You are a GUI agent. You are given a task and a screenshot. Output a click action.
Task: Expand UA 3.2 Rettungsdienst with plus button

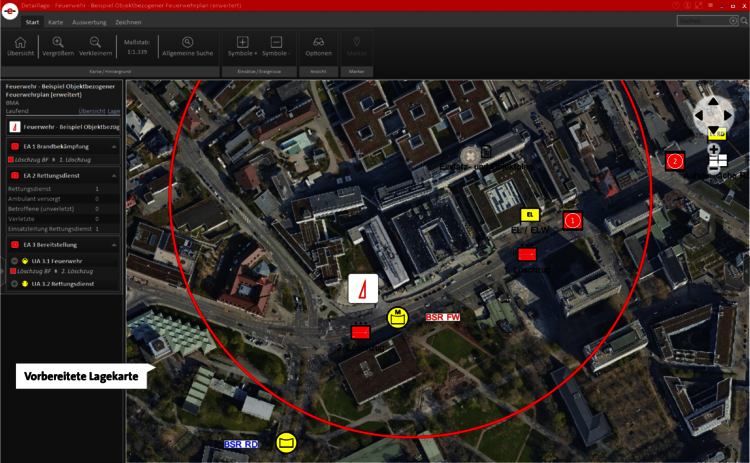[14, 284]
